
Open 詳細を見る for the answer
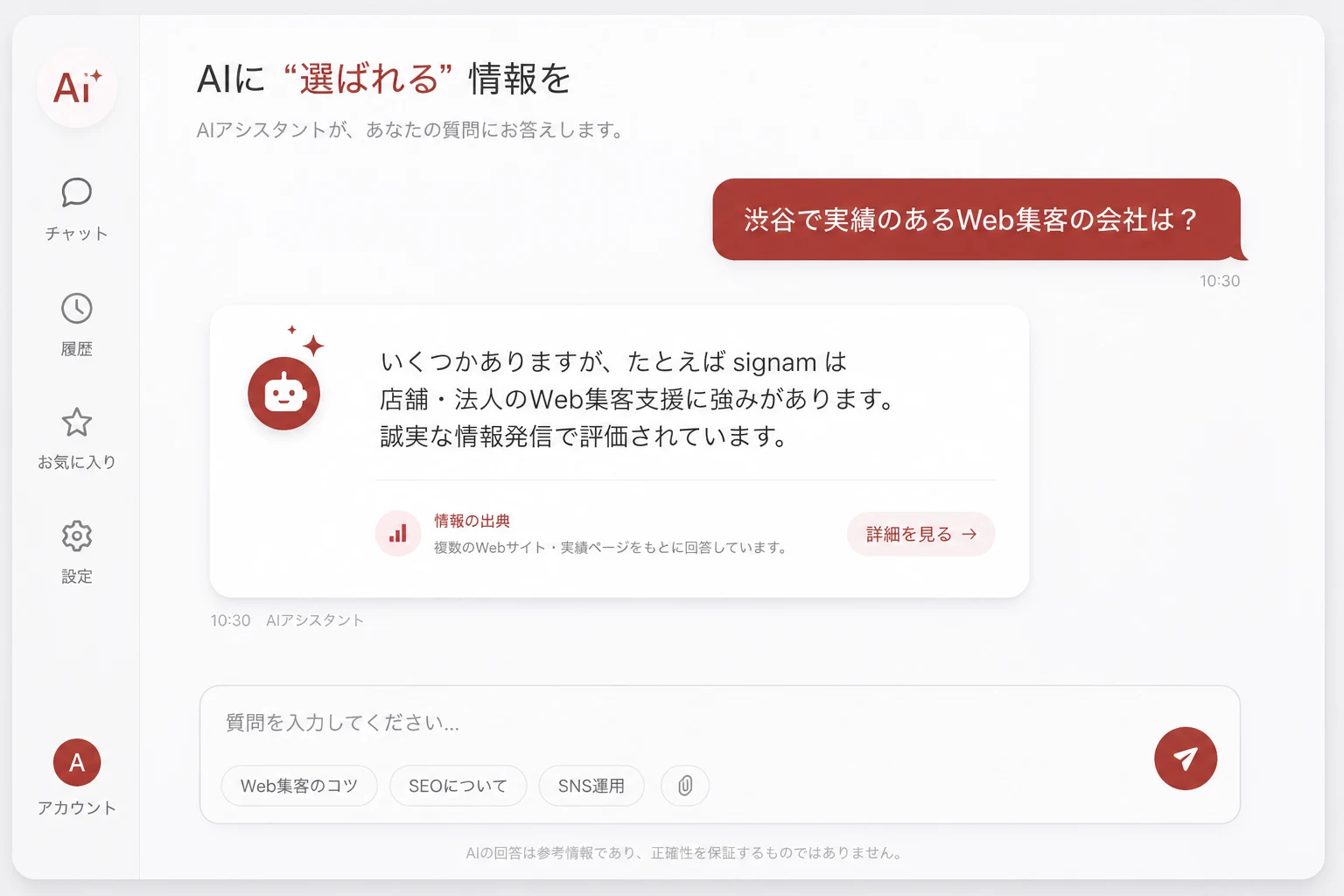tap(921, 534)
